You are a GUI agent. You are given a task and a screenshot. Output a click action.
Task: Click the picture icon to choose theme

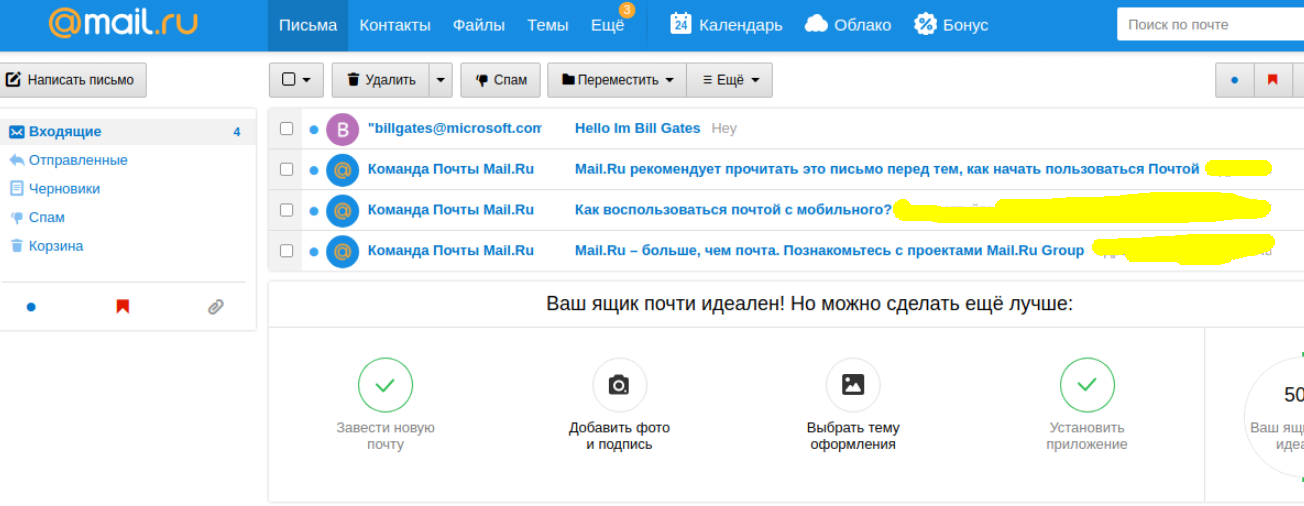click(853, 385)
